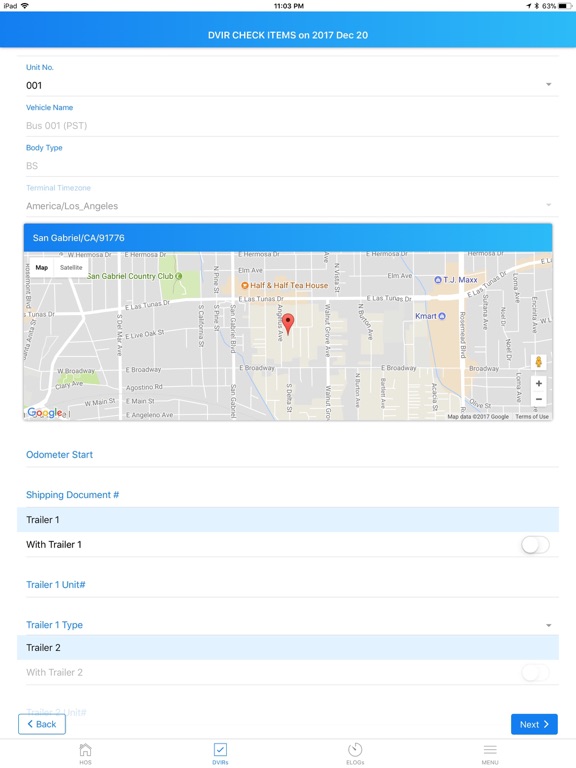
Task: Toggle With Trailer 1 switch
Action: 535,545
